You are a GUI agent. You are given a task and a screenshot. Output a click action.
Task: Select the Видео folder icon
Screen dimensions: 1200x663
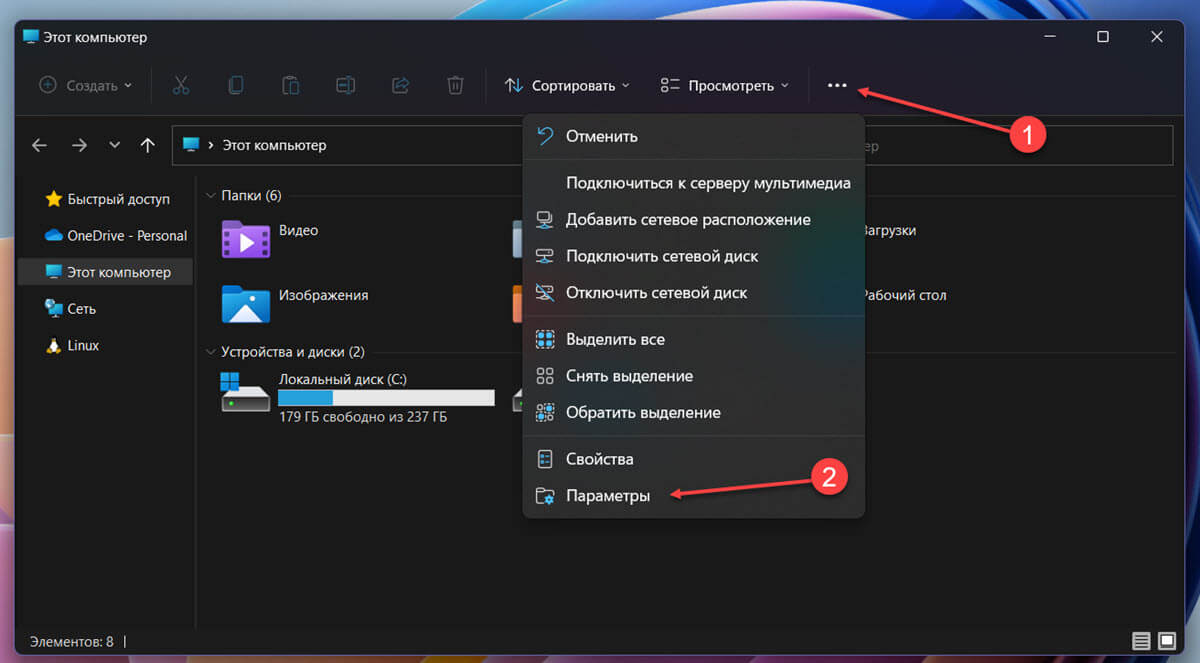pyautogui.click(x=245, y=240)
